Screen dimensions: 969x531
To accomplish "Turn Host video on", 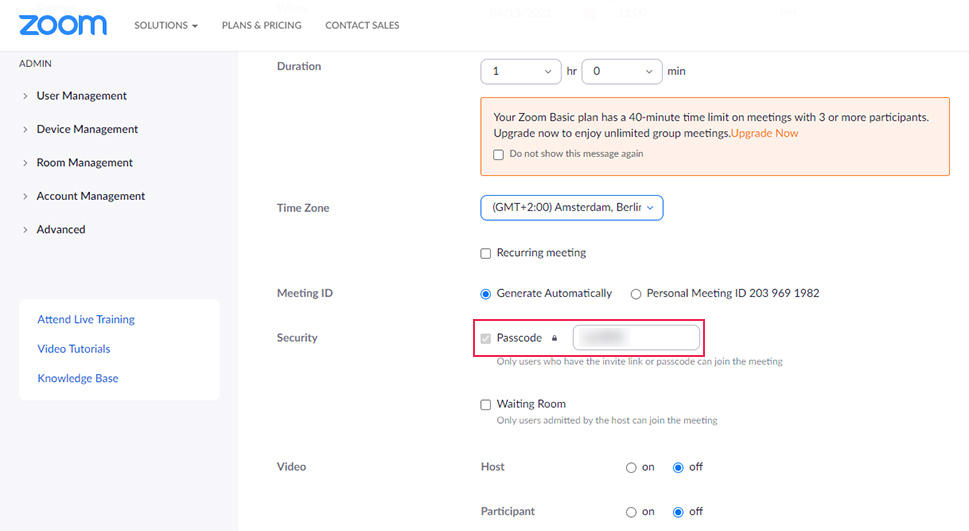I will click(631, 468).
